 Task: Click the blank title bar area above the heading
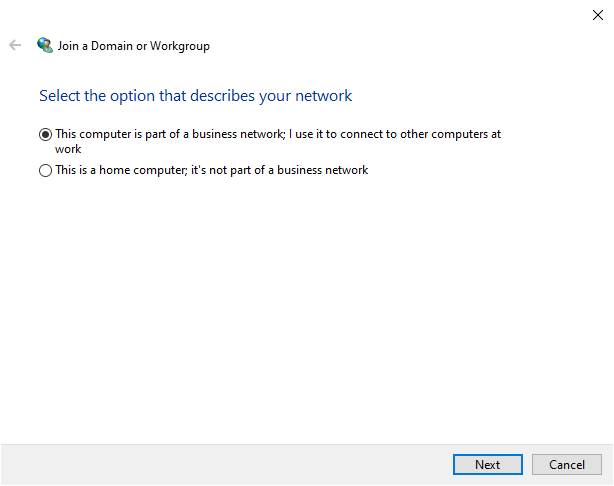pos(300,15)
